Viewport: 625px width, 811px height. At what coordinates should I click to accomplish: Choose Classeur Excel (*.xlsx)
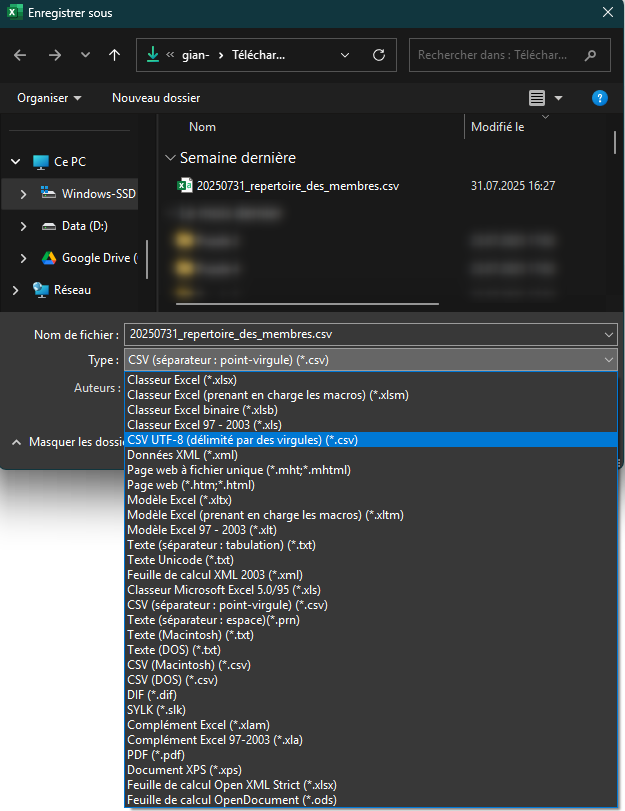pyautogui.click(x=370, y=380)
